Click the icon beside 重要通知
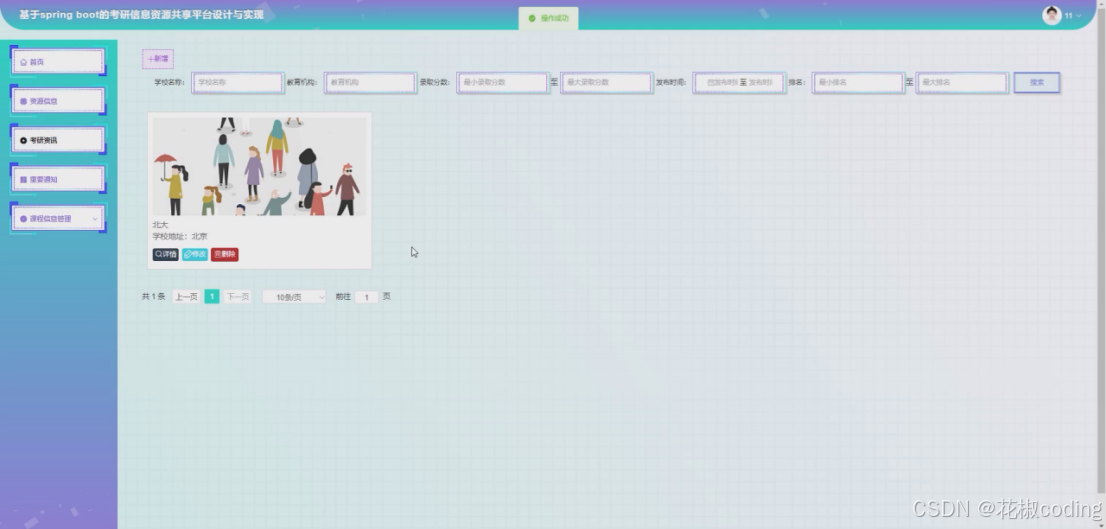 (x=23, y=180)
